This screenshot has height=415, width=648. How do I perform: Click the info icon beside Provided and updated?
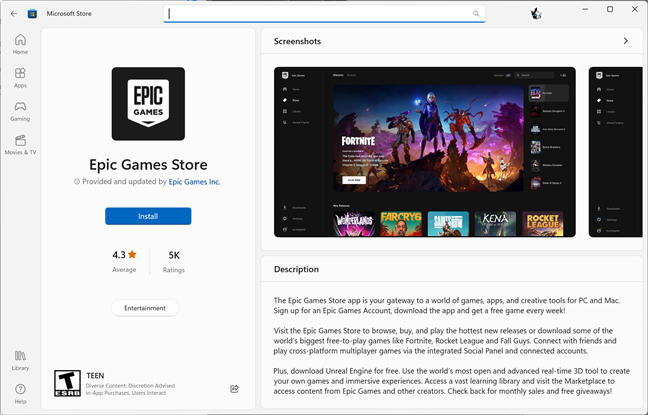(77, 181)
